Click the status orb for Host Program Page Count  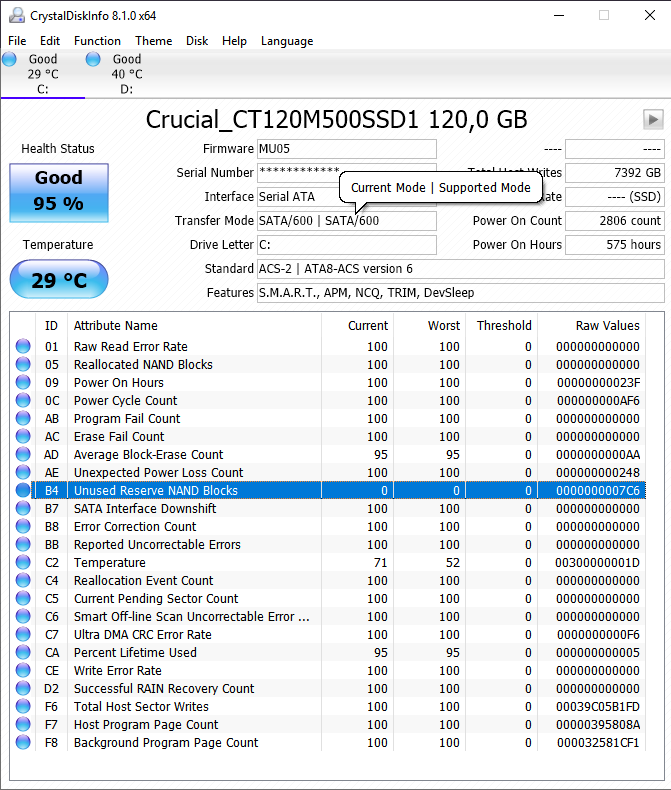click(23, 725)
